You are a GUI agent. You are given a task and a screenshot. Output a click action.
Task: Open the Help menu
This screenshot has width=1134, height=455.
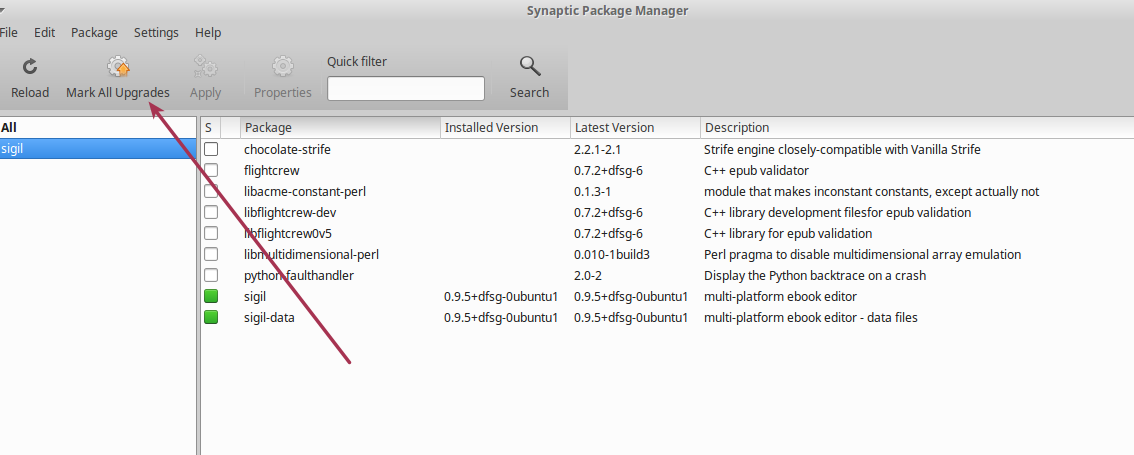click(x=208, y=33)
